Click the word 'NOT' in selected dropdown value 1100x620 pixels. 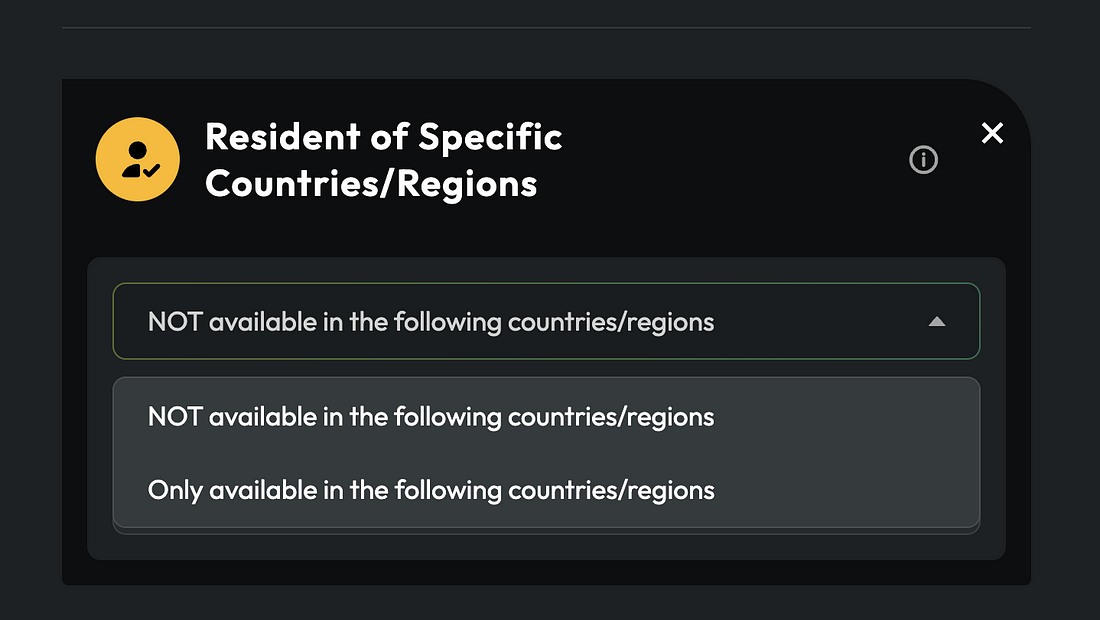(x=175, y=322)
